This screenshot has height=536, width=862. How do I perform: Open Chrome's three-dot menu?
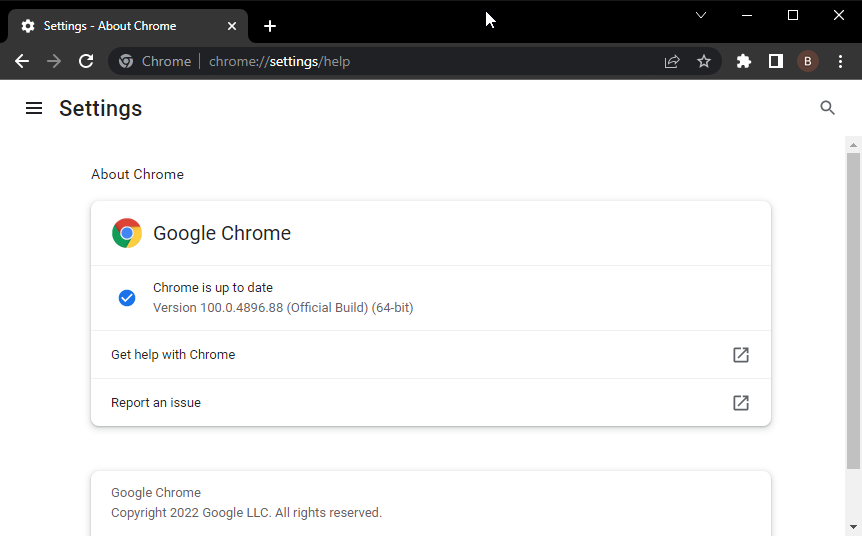[x=840, y=61]
